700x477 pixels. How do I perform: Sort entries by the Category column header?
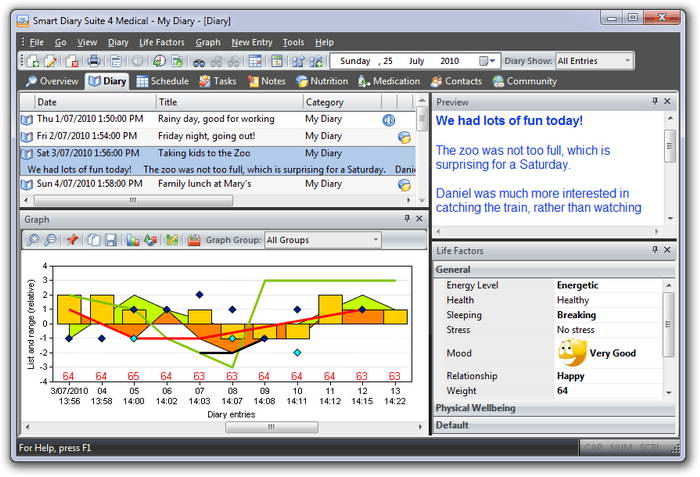[342, 102]
